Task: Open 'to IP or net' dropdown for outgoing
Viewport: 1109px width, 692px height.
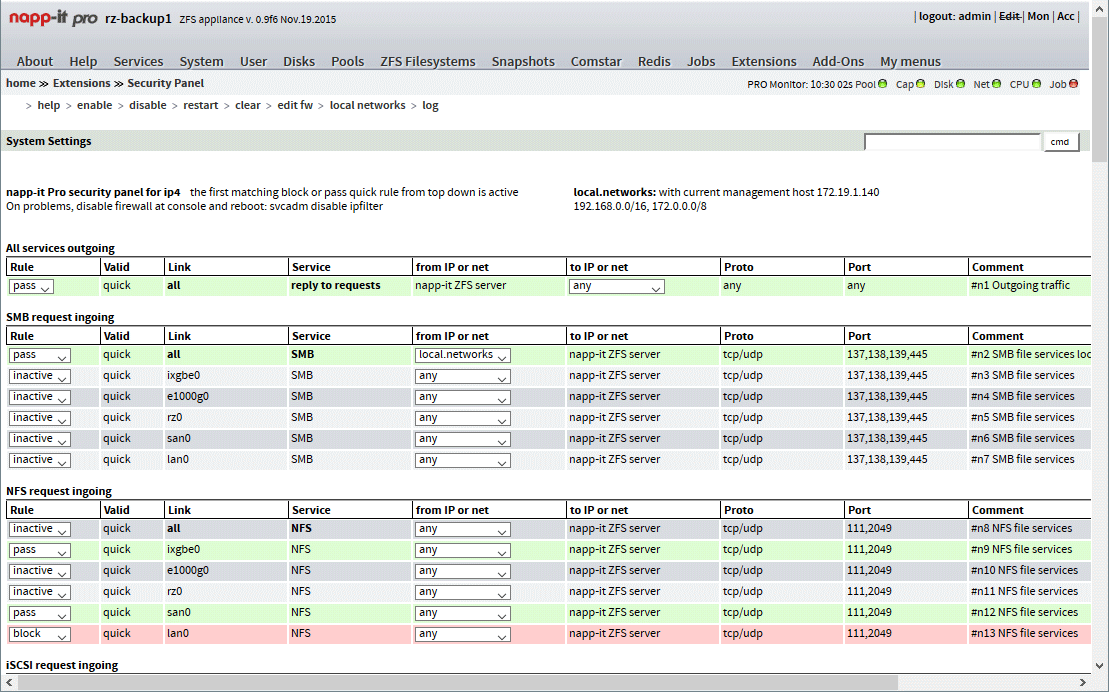Action: pos(617,286)
